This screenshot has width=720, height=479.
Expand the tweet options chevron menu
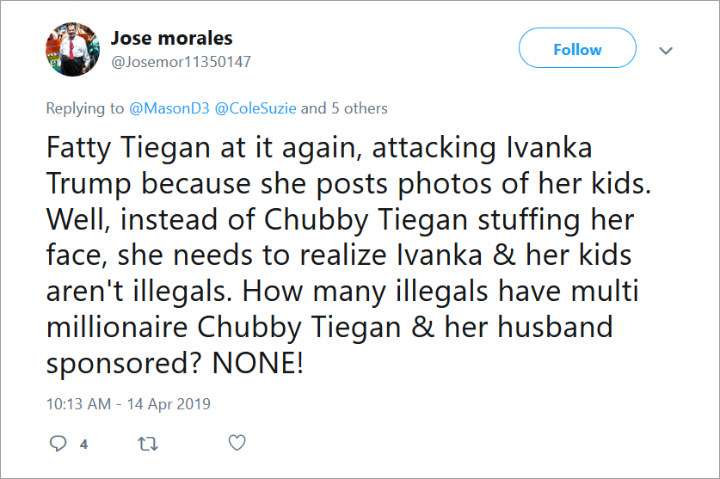click(x=666, y=50)
